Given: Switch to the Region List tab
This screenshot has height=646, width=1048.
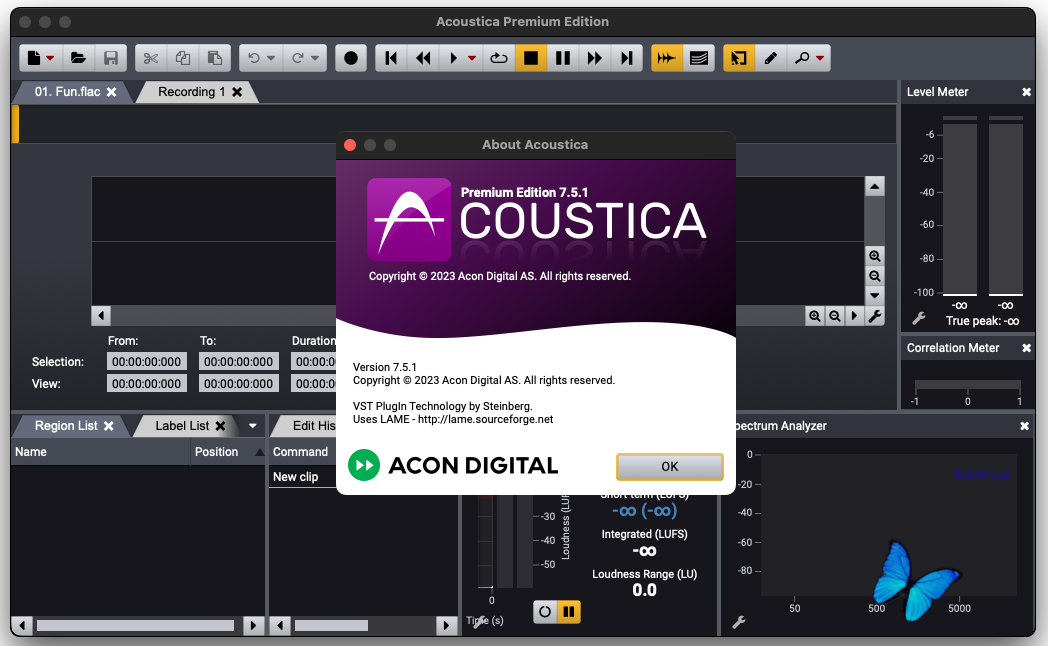Looking at the screenshot, I should 66,426.
